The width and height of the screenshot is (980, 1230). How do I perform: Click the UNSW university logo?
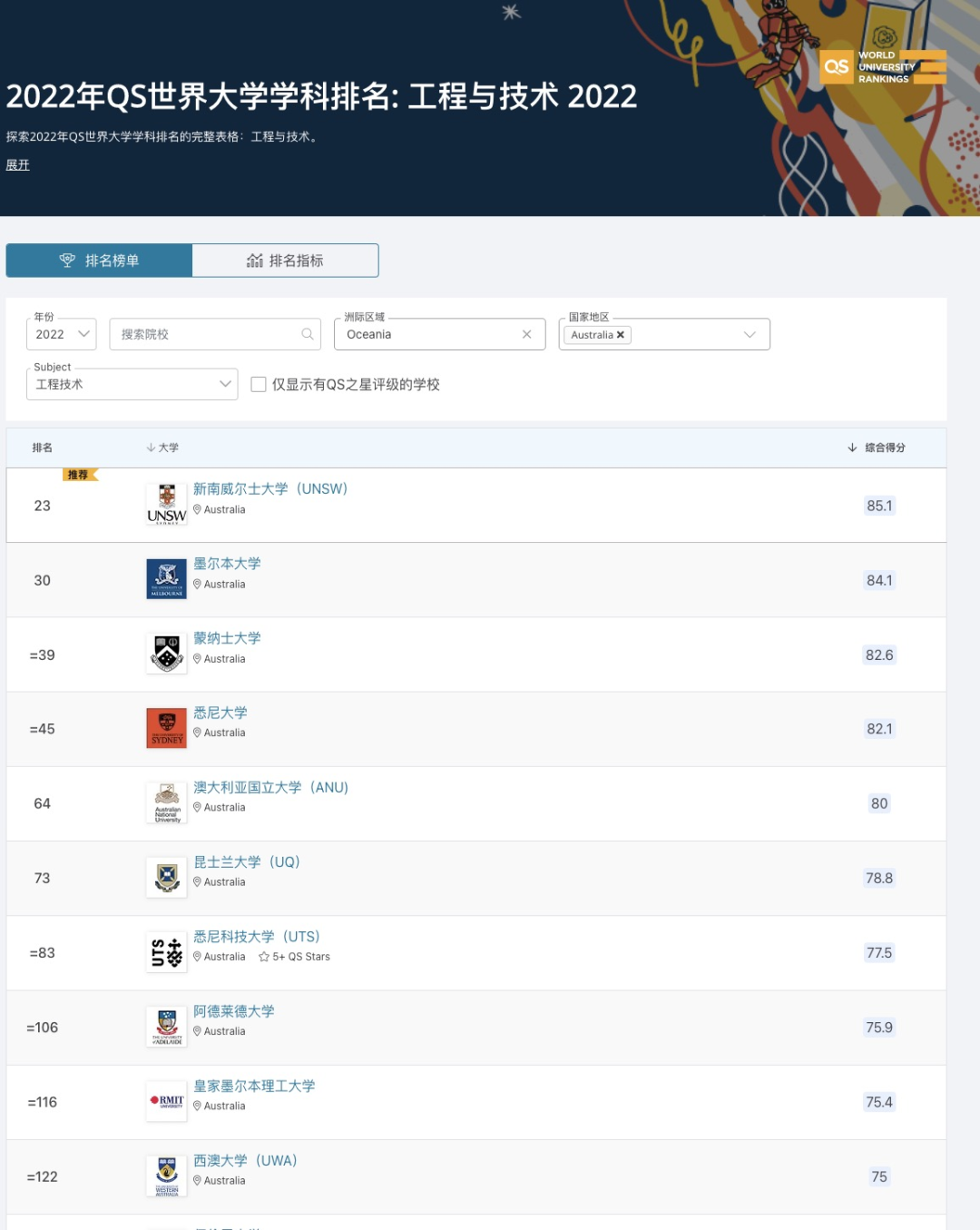coord(167,504)
